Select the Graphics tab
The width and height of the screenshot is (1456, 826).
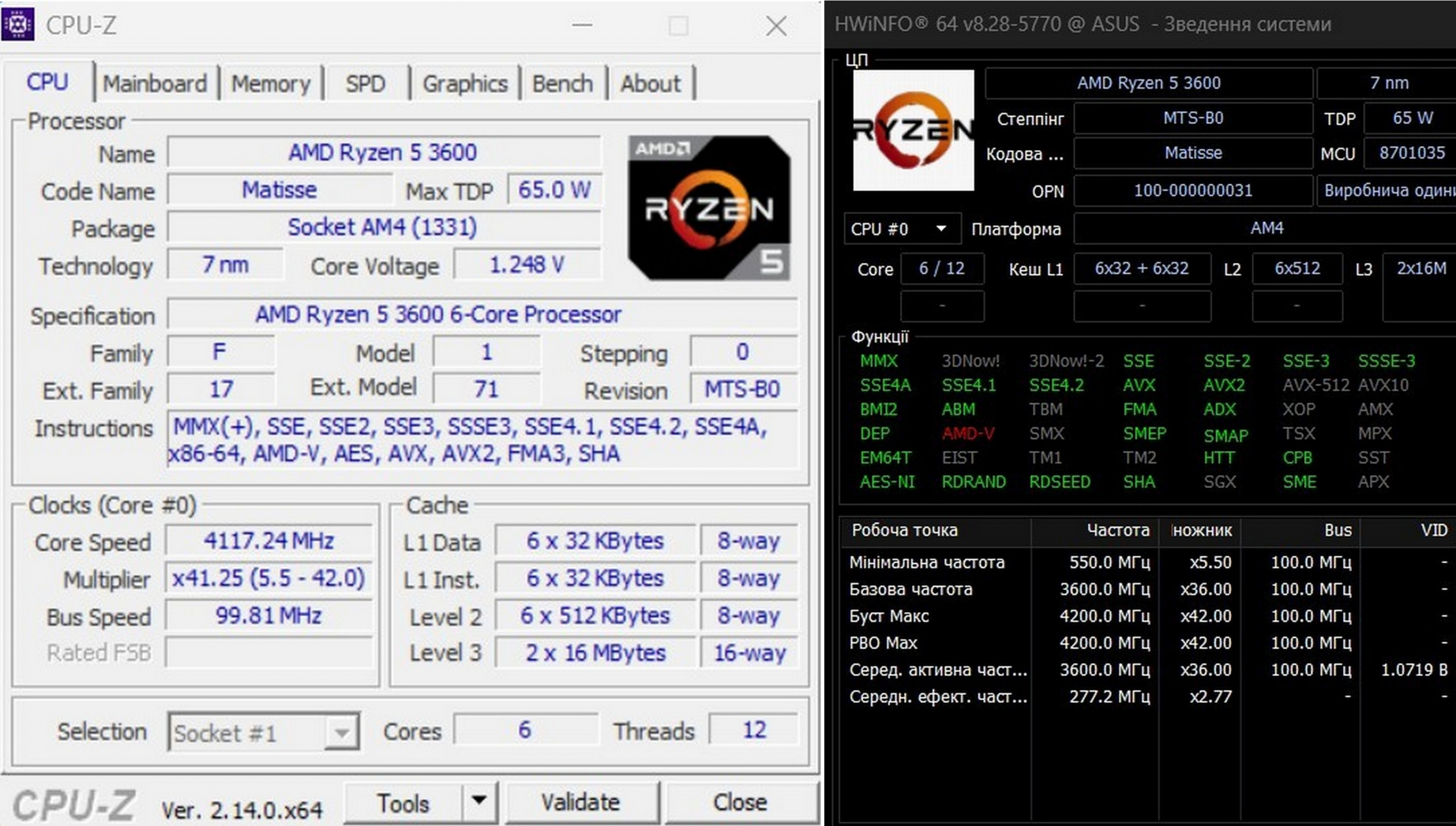(465, 84)
